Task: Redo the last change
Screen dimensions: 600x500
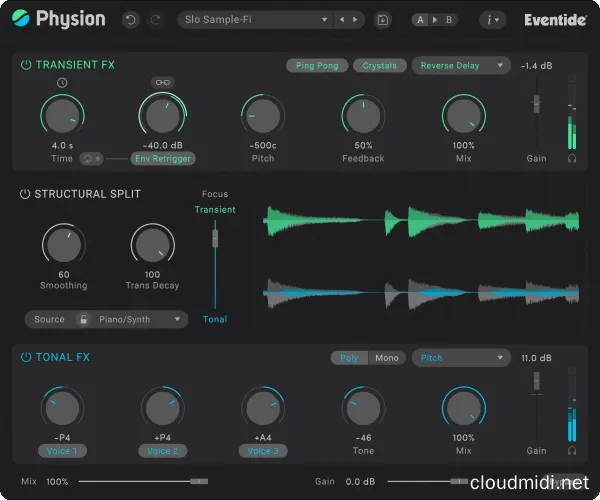Action: [155, 20]
